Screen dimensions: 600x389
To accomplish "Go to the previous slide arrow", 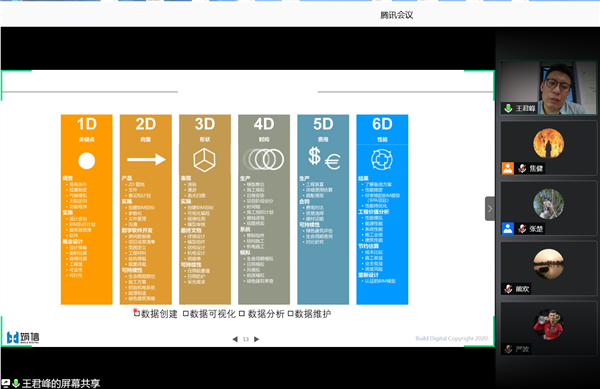I will pos(235,339).
